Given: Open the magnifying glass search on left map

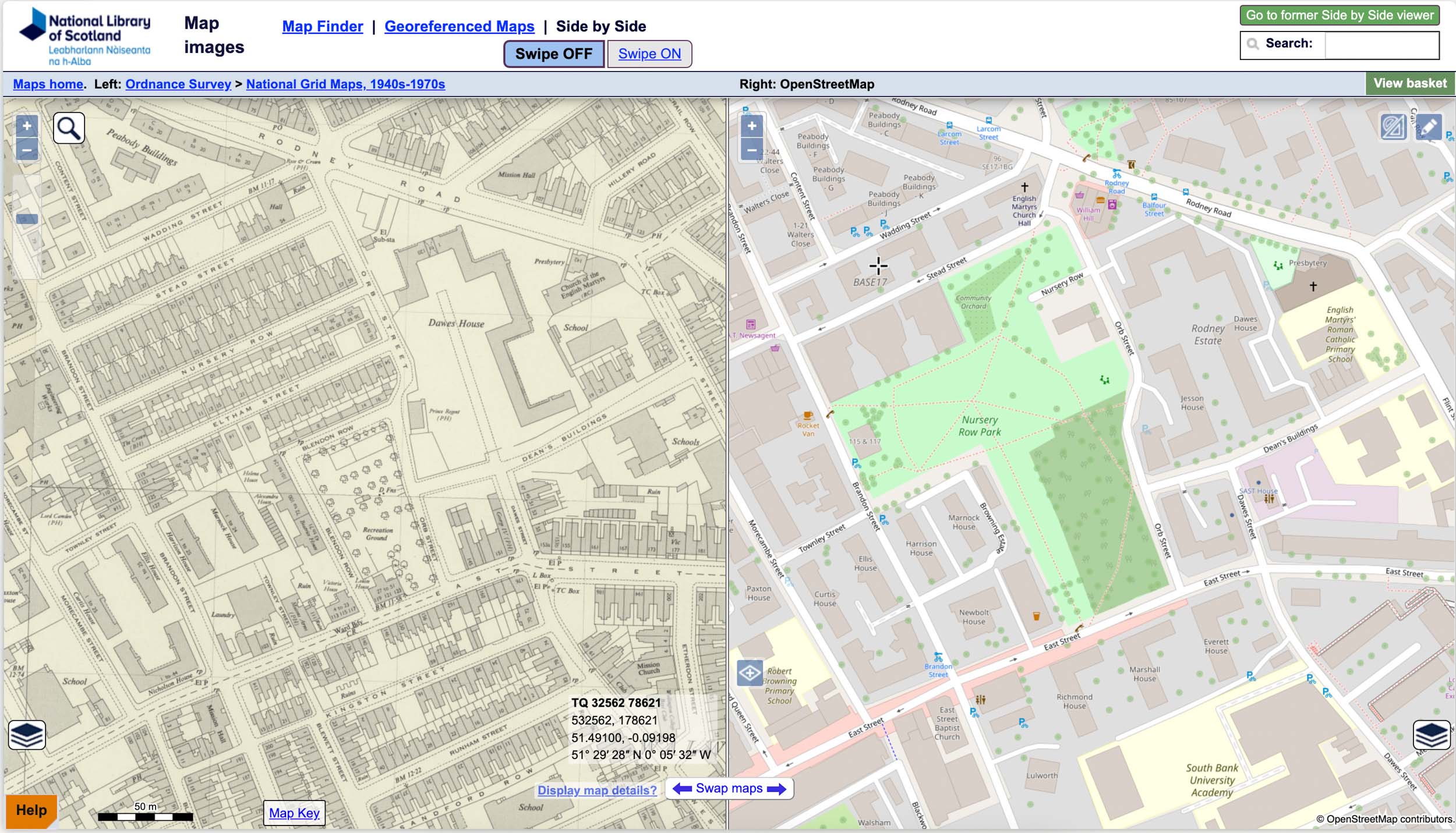Looking at the screenshot, I should click(x=69, y=128).
